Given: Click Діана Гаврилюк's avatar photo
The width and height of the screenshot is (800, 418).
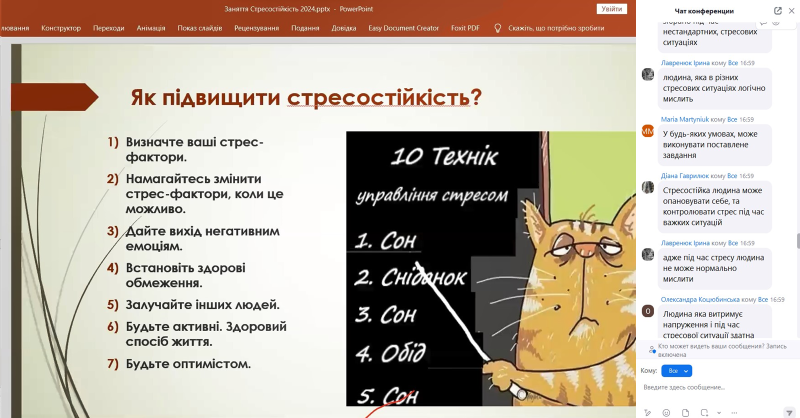Looking at the screenshot, I should pyautogui.click(x=648, y=187).
